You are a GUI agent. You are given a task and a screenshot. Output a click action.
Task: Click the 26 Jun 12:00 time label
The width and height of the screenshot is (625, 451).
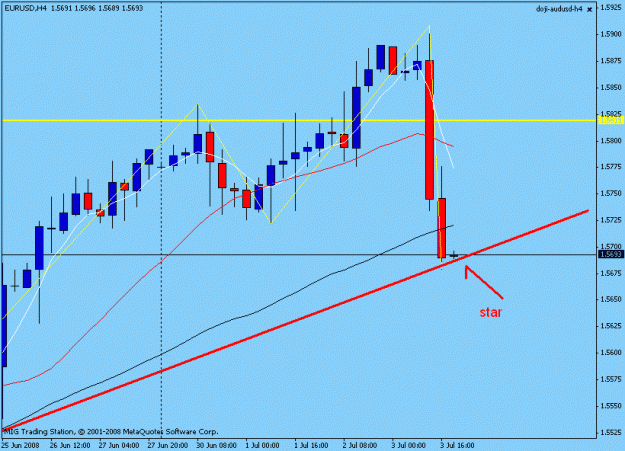click(x=70, y=445)
